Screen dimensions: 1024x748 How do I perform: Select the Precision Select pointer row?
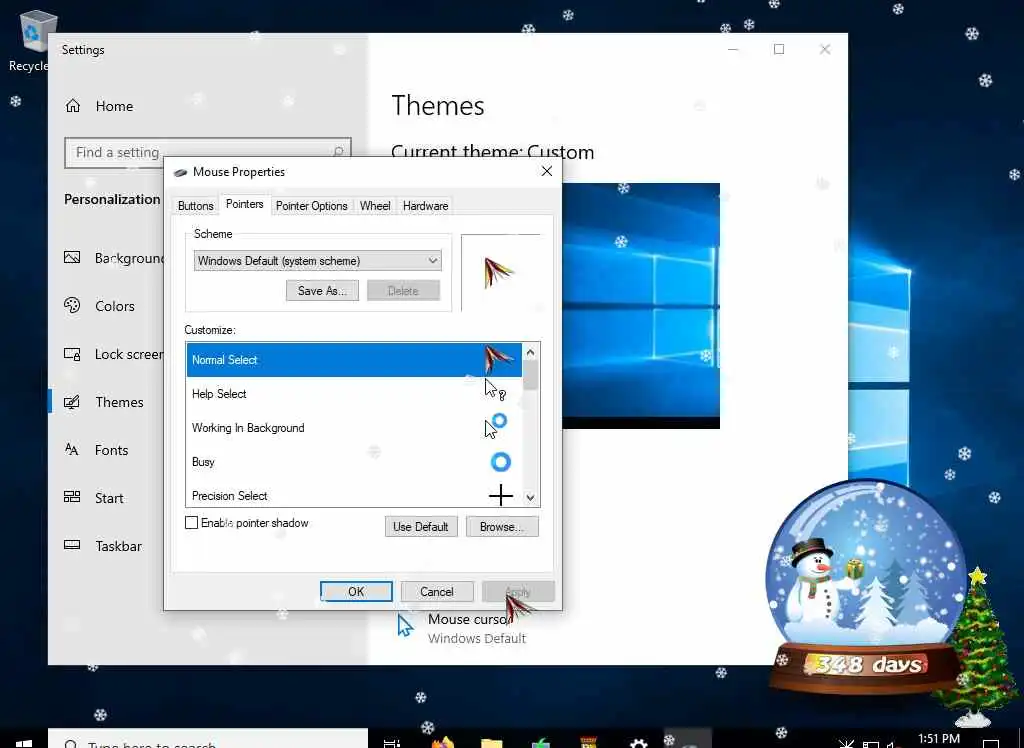354,495
